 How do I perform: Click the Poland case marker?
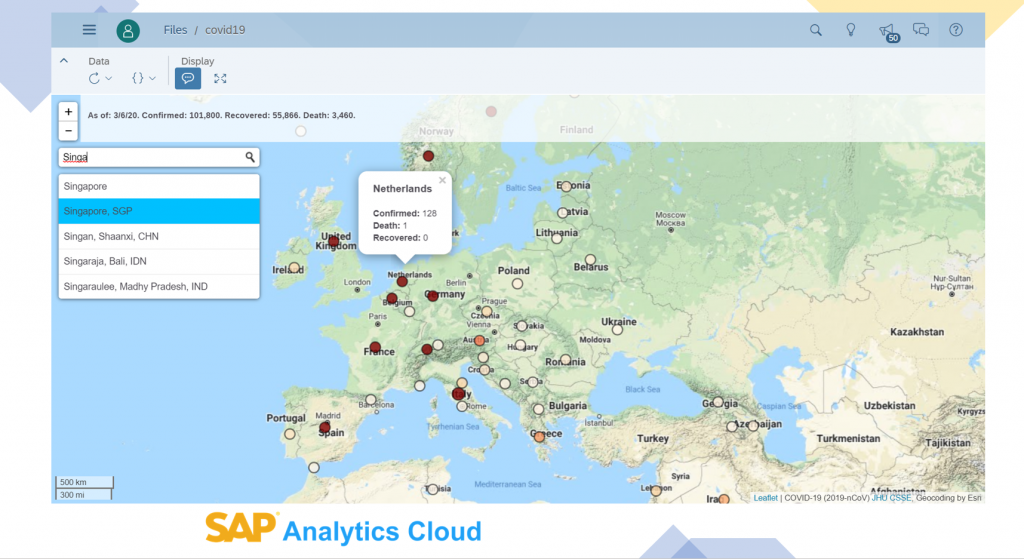(517, 283)
